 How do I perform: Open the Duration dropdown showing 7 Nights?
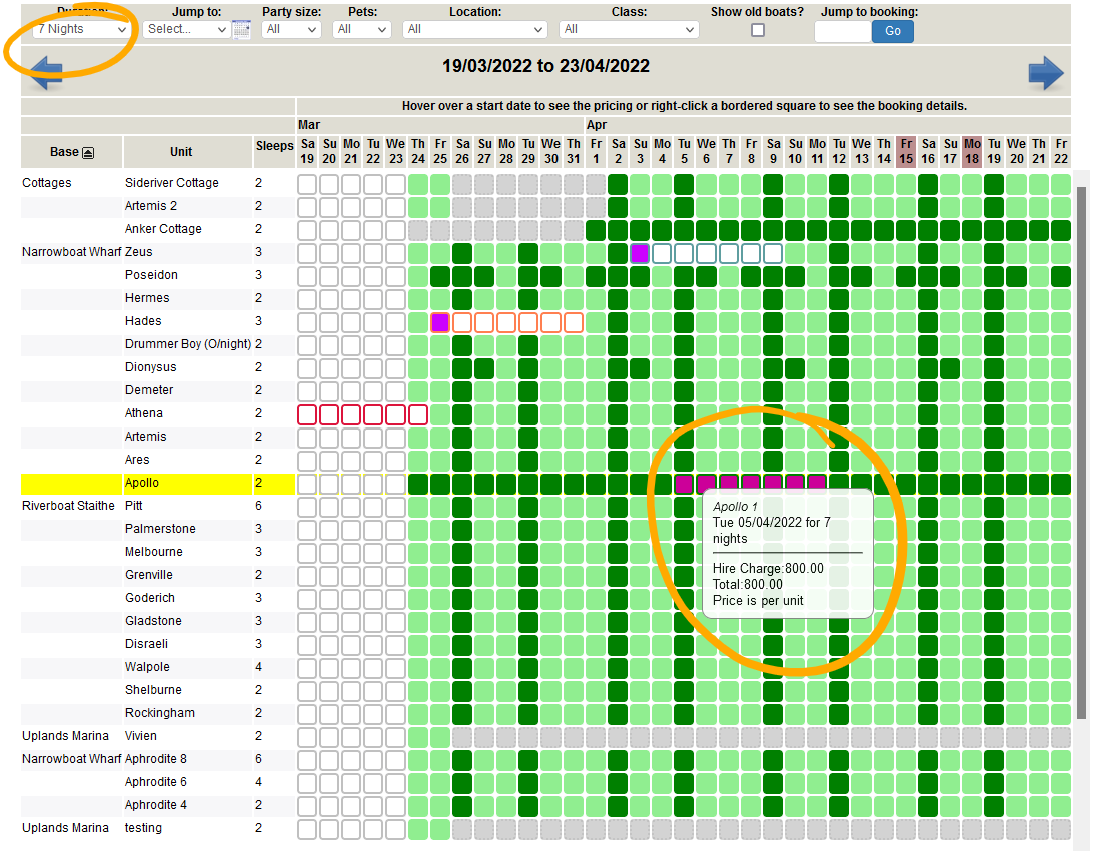81,29
